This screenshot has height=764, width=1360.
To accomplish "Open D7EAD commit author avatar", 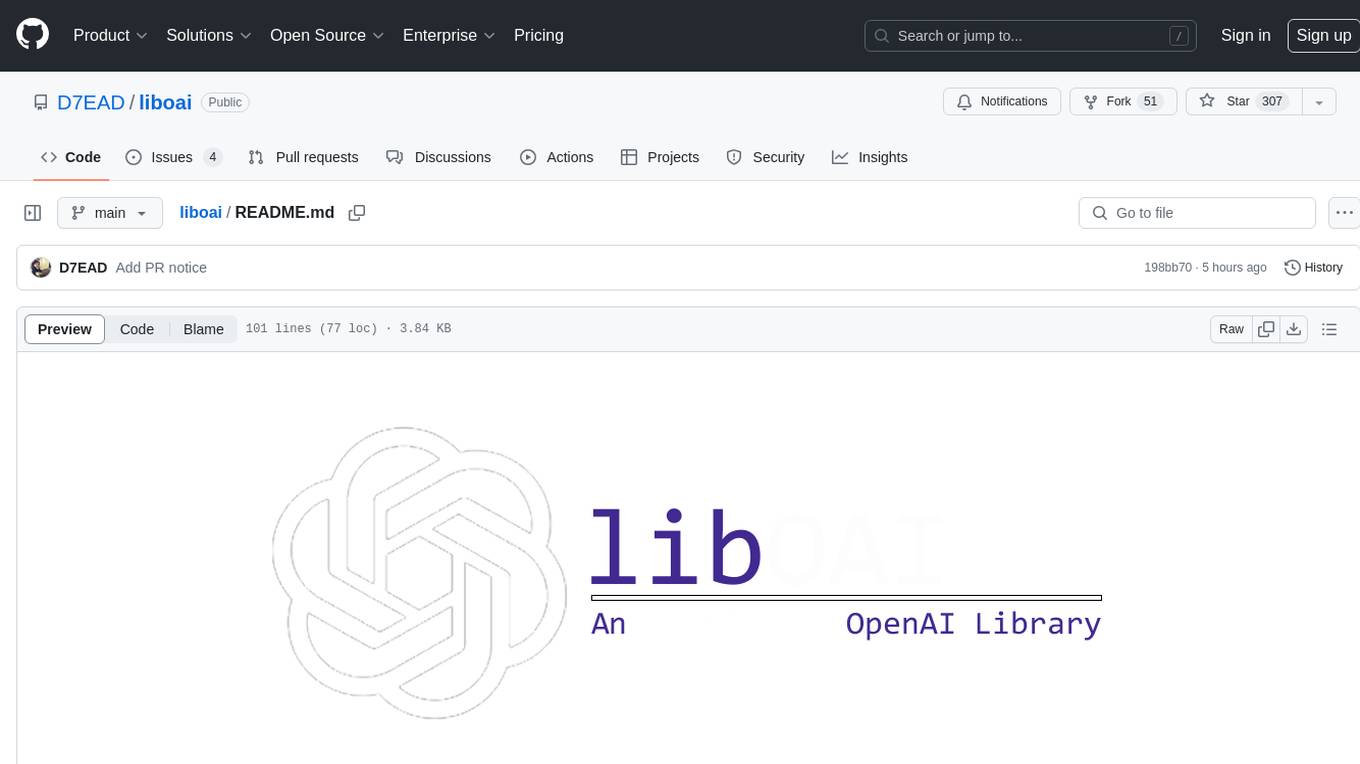I will 41,268.
